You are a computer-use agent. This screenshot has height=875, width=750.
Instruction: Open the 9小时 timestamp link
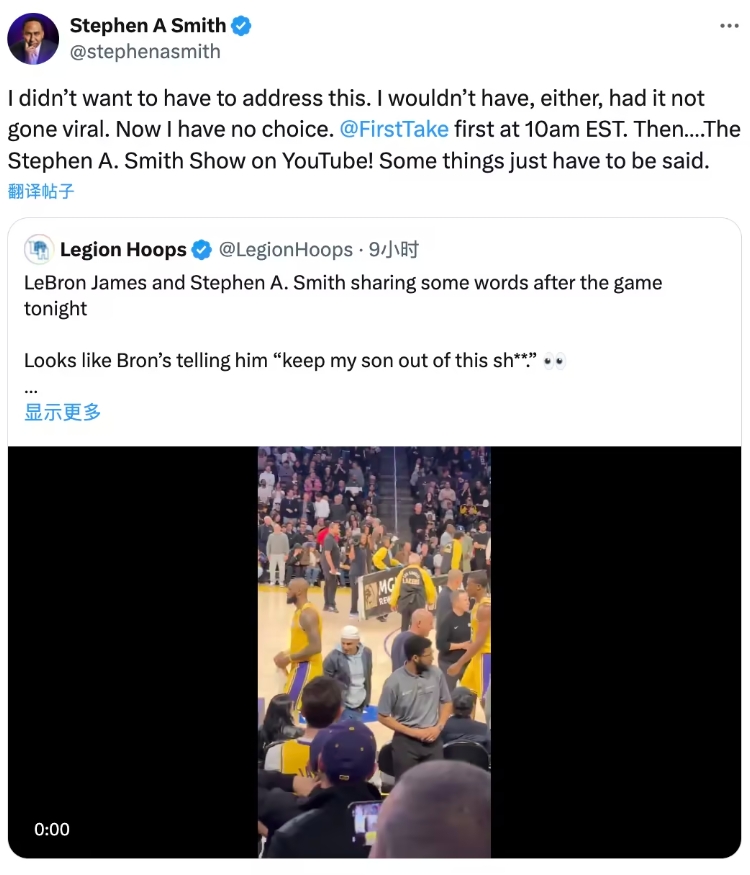point(394,249)
